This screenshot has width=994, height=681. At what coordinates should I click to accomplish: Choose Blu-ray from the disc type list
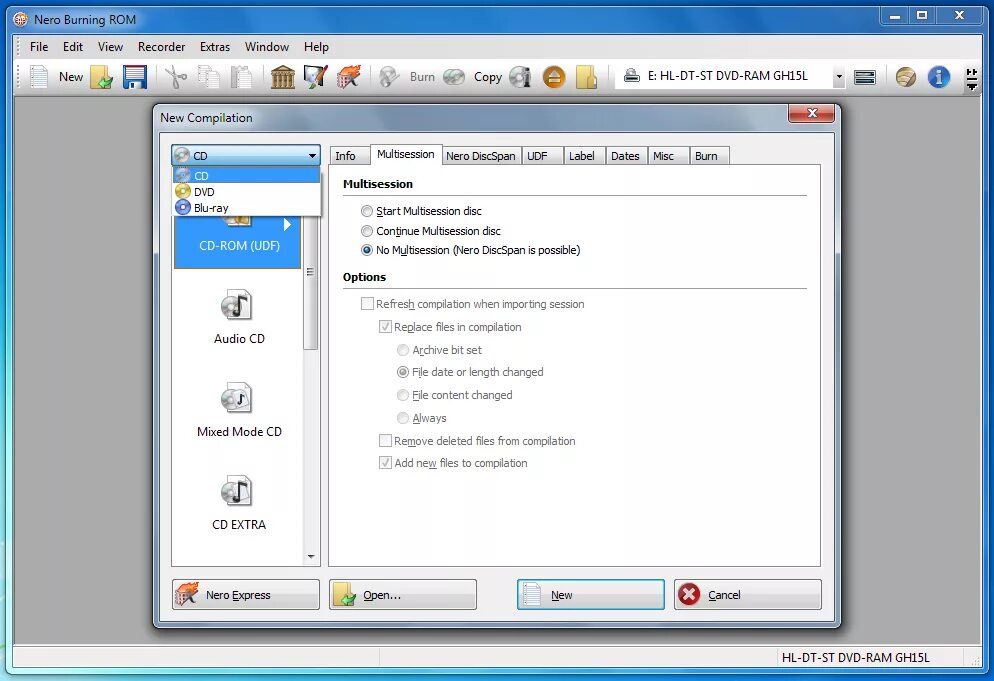tap(247, 208)
